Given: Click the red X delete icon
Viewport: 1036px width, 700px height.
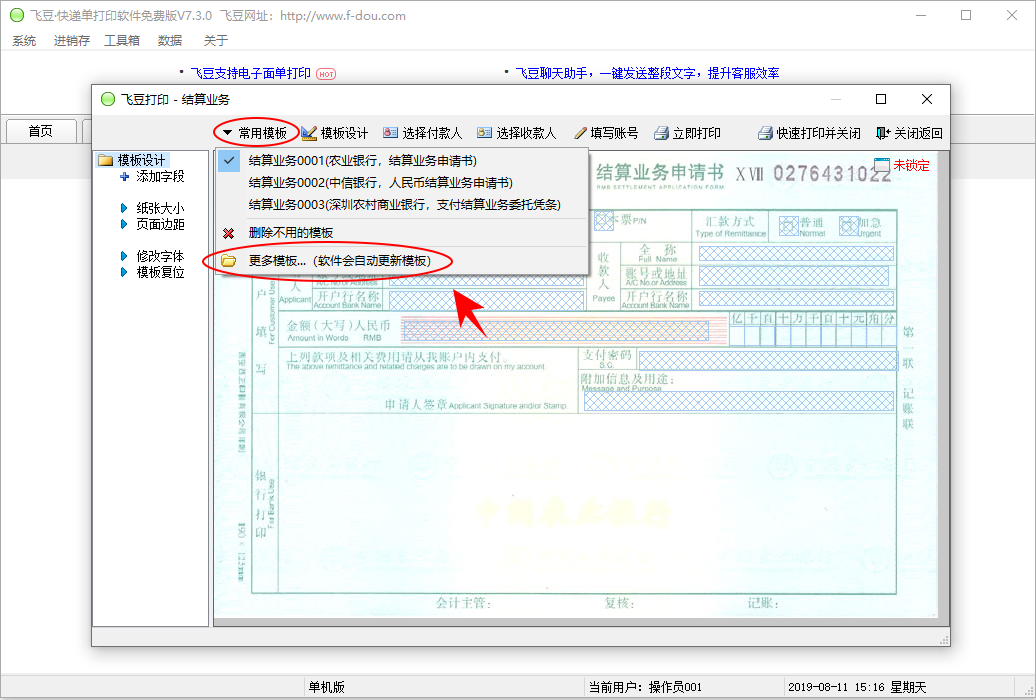Looking at the screenshot, I should (x=229, y=233).
